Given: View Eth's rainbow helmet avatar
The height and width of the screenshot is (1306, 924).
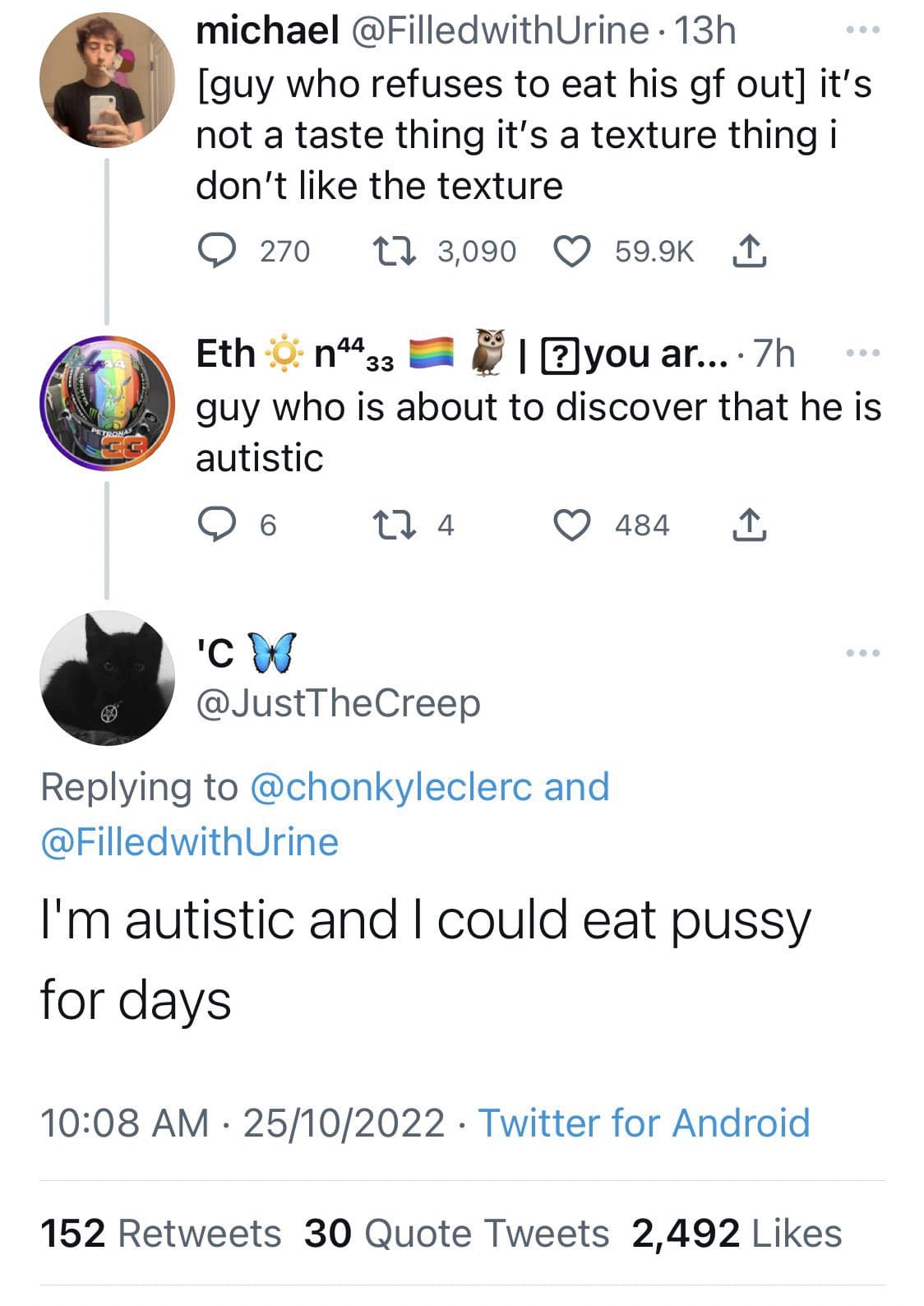Looking at the screenshot, I should (107, 403).
